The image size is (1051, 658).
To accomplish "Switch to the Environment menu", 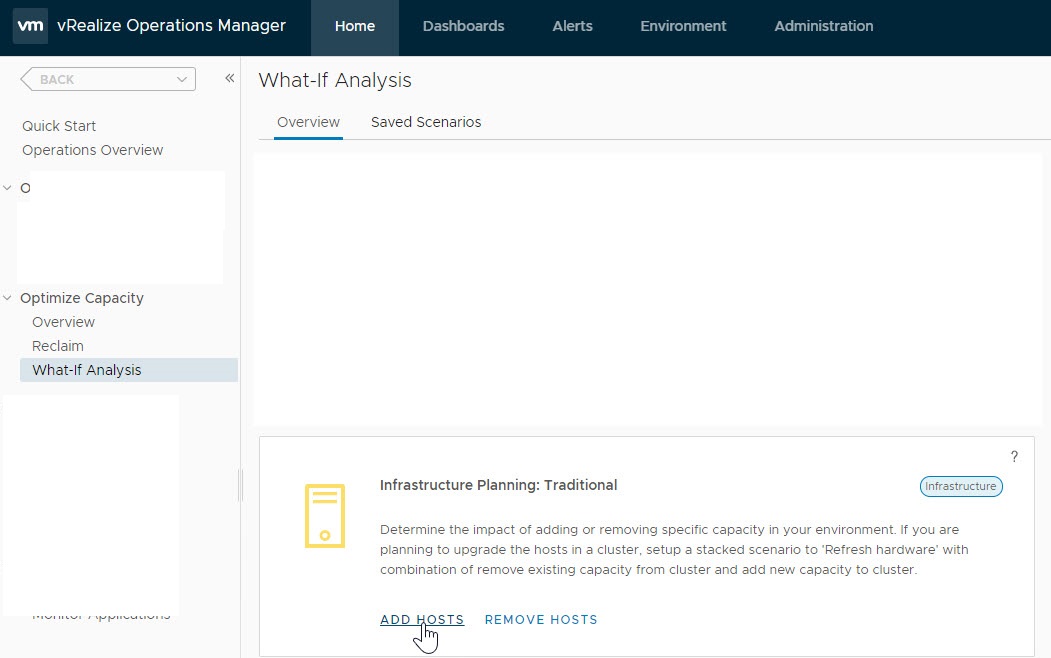I will [683, 27].
